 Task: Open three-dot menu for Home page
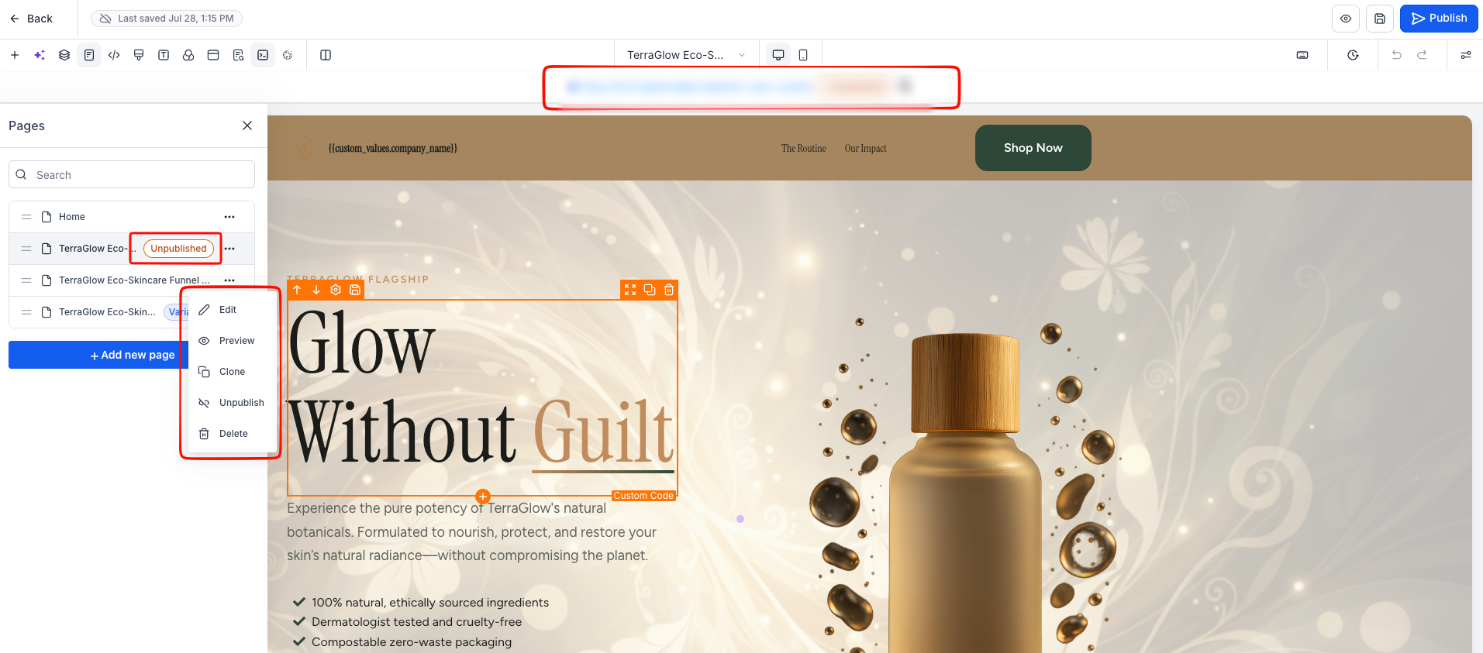coord(229,217)
